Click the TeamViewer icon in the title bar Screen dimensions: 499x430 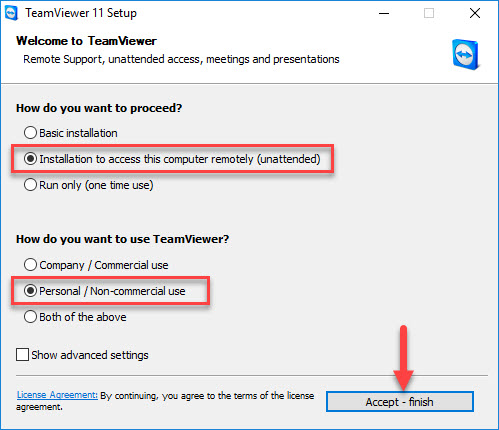11,13
